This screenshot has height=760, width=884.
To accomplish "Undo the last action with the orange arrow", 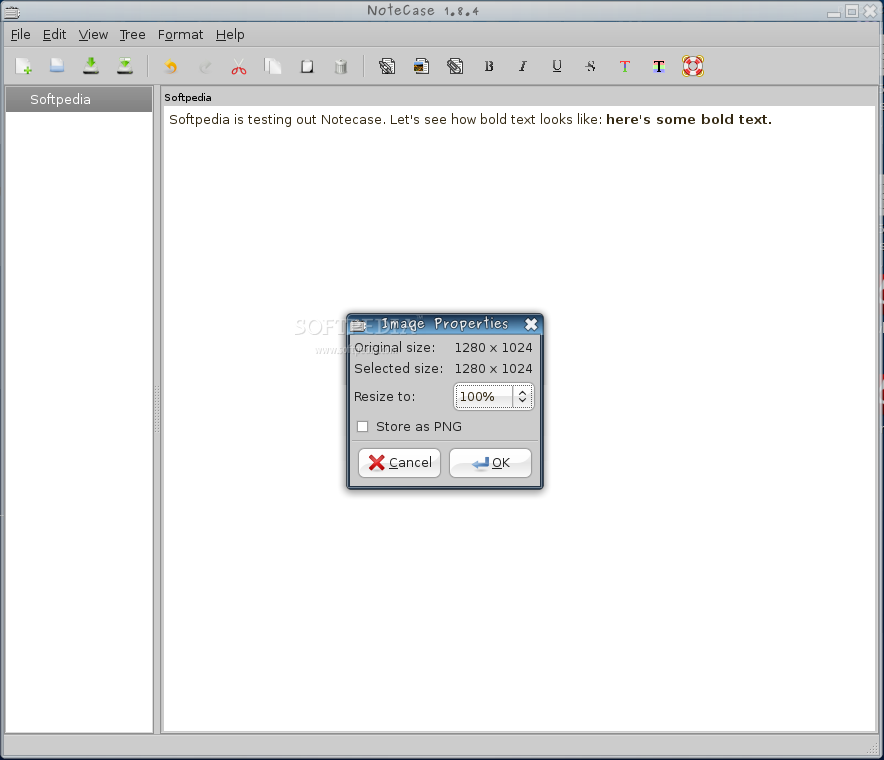I will pos(171,67).
